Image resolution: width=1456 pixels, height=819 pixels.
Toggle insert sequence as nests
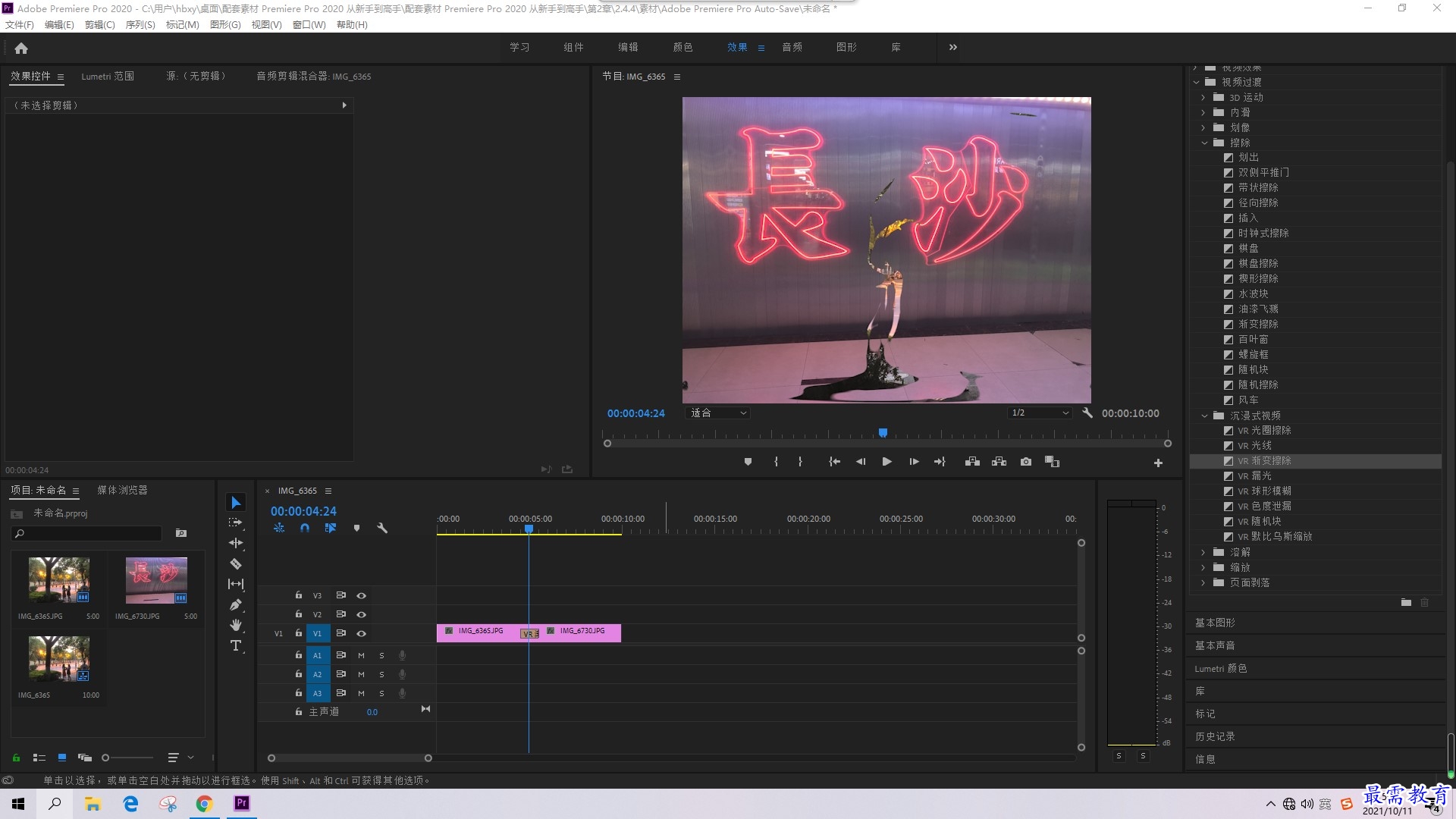pos(279,528)
